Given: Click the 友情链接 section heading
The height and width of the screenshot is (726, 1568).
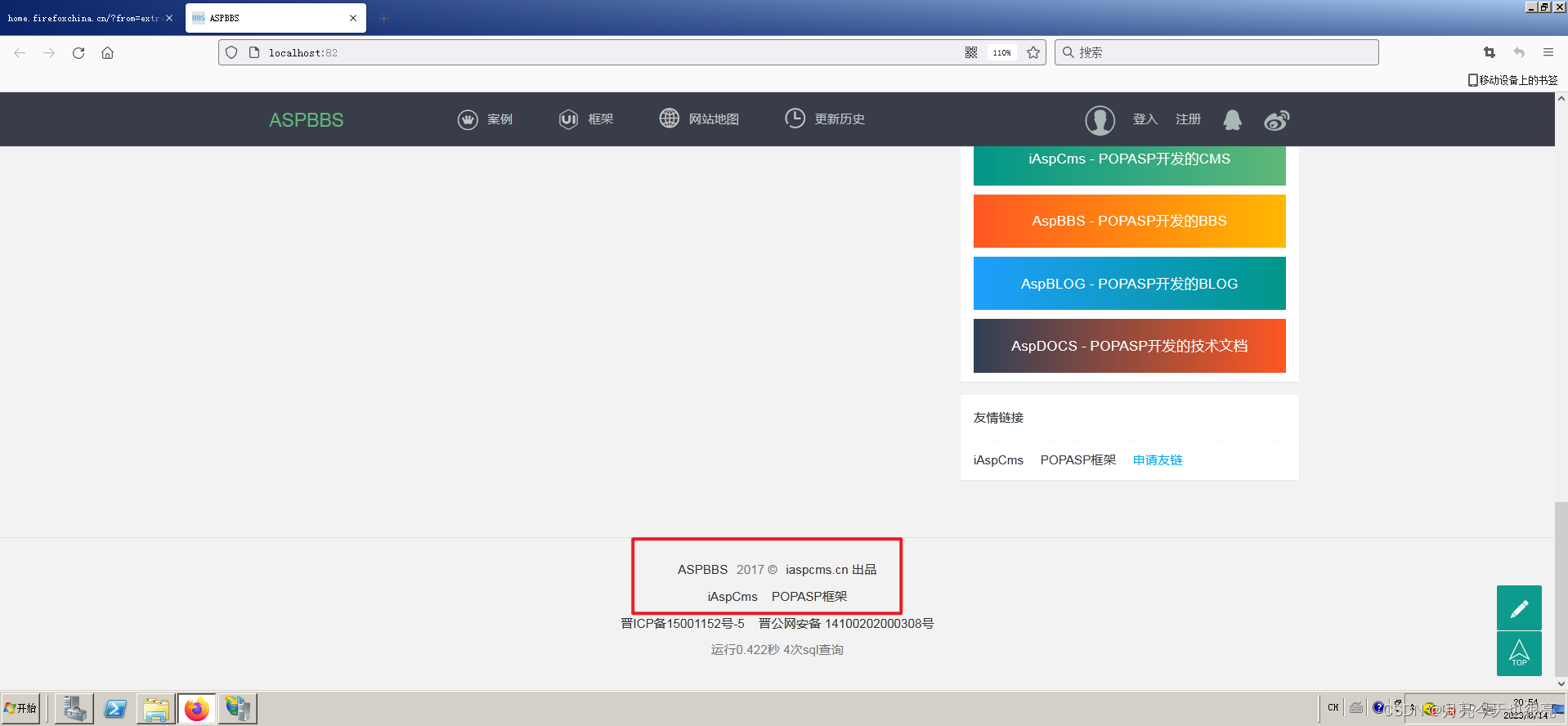Looking at the screenshot, I should (x=998, y=418).
